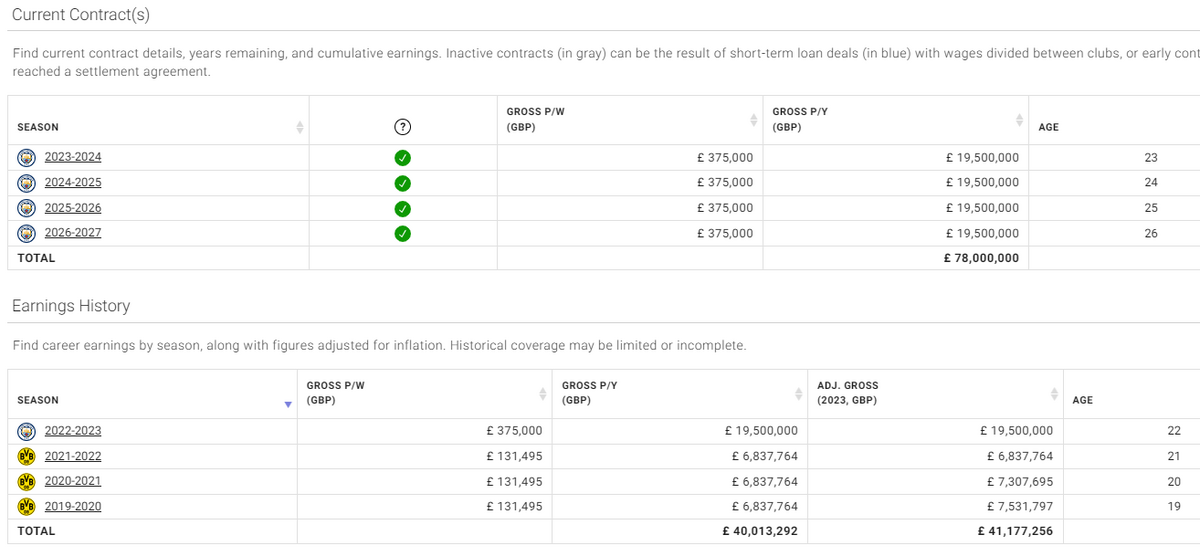The image size is (1200, 556).
Task: Open the 2025-2026 season link
Action: [73, 208]
